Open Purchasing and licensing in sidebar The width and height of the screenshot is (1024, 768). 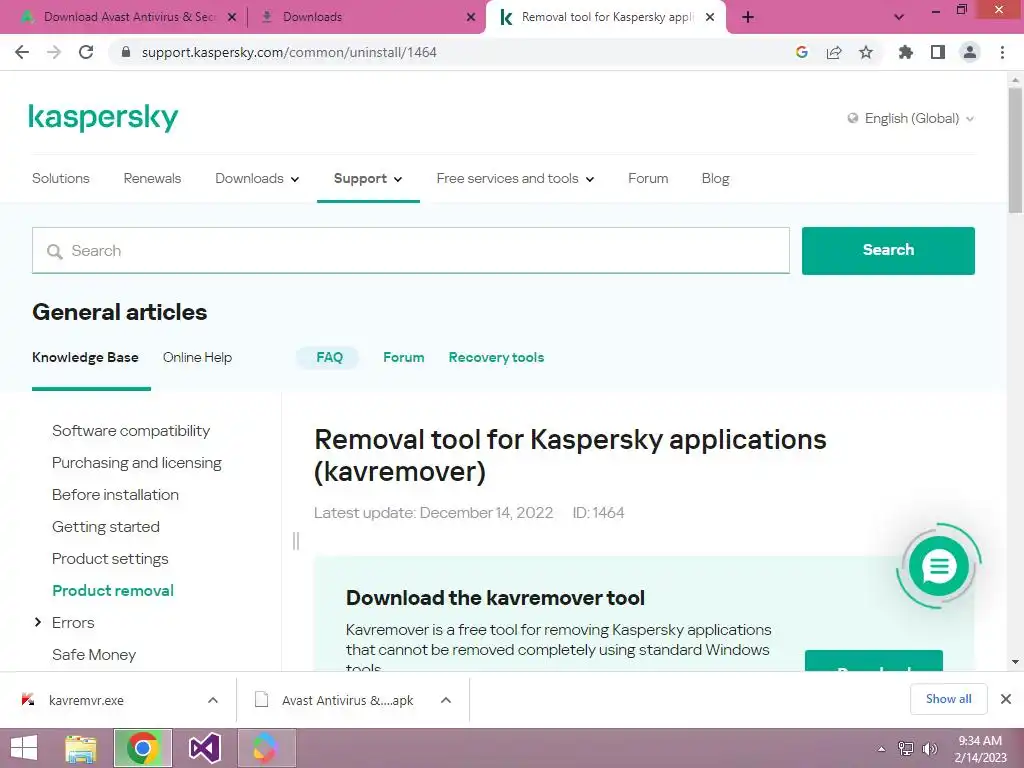pyautogui.click(x=136, y=462)
